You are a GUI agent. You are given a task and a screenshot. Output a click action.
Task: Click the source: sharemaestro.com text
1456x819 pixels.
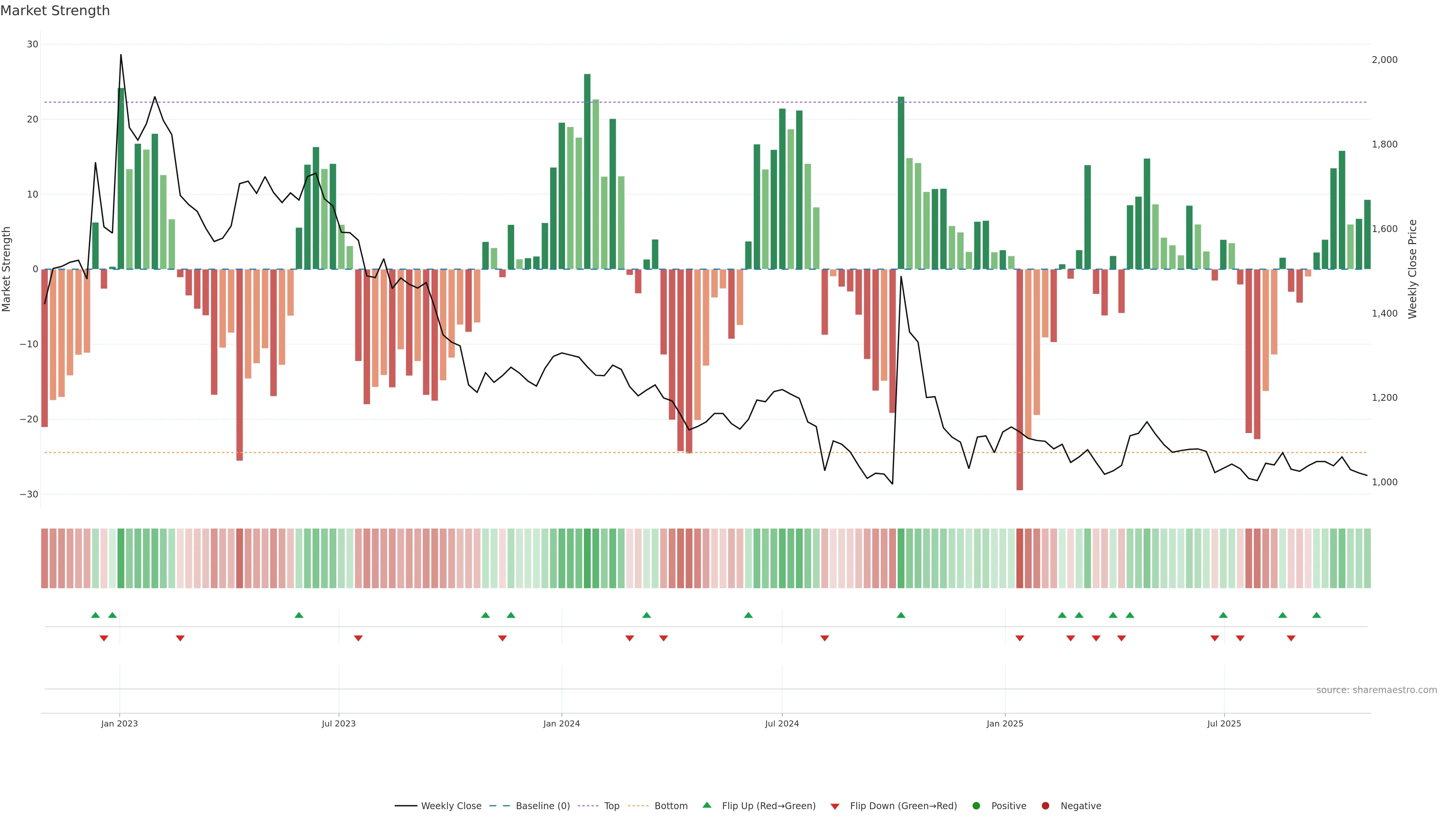[1376, 690]
